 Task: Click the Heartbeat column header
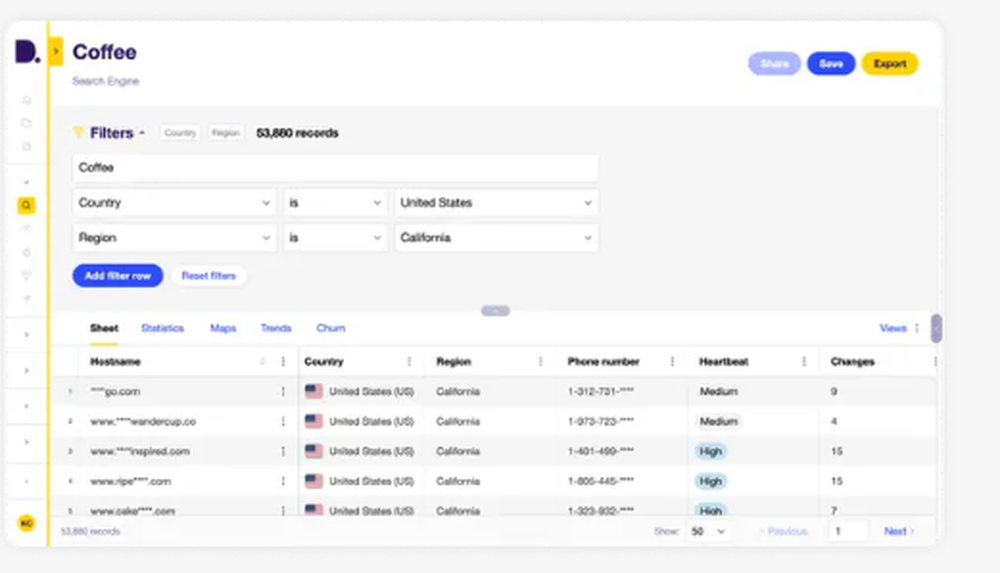pos(724,362)
